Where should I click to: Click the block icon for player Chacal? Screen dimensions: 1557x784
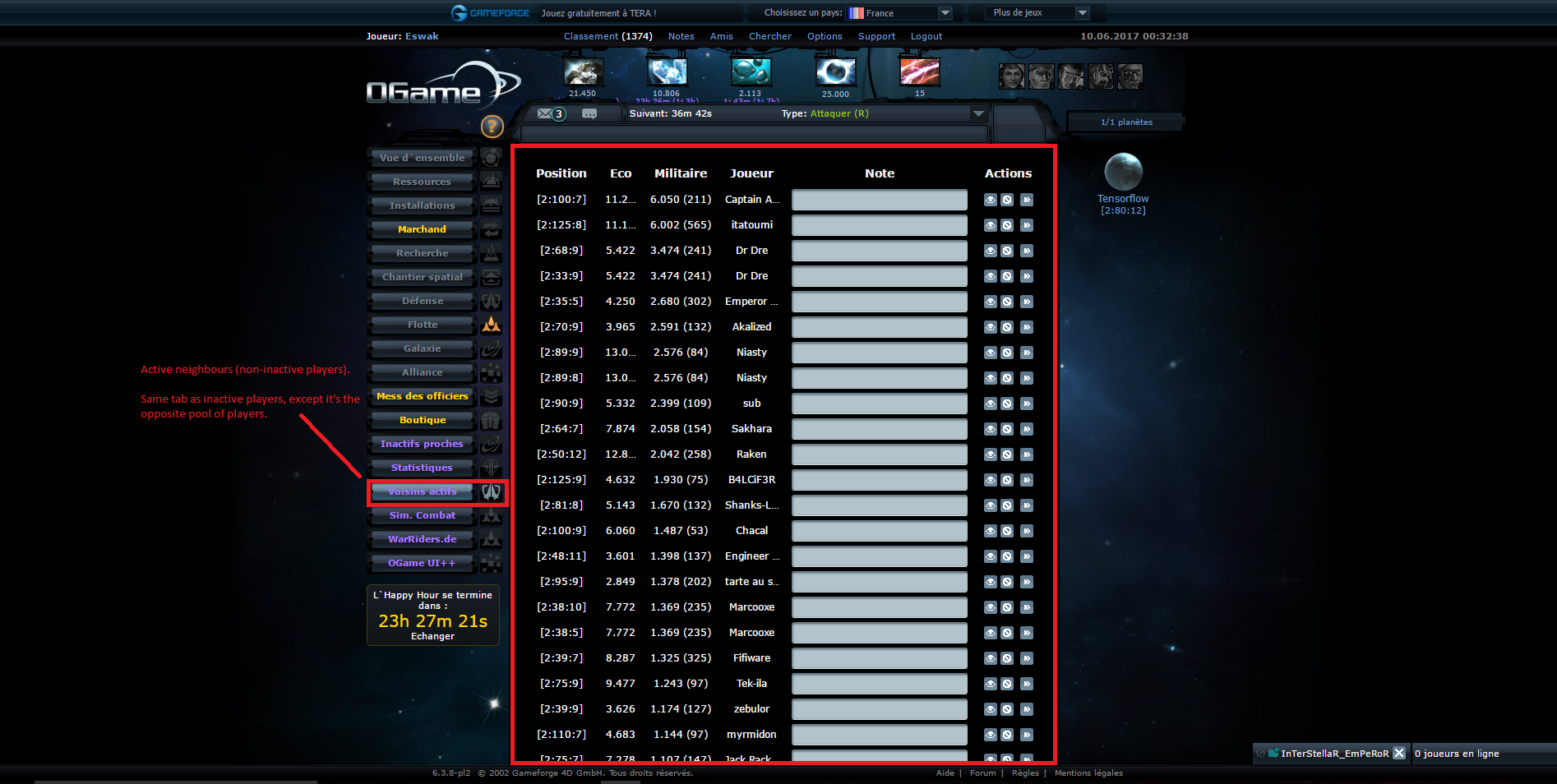[x=1007, y=531]
